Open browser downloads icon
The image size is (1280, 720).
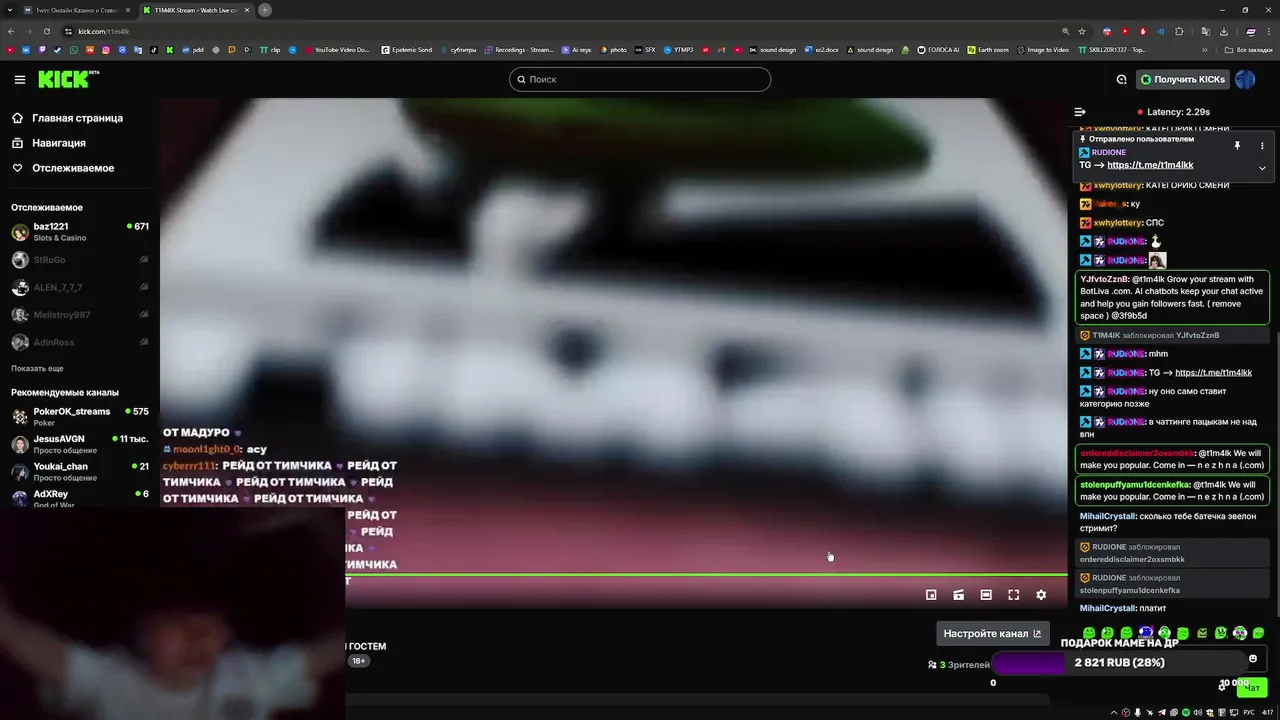pyautogui.click(x=1223, y=31)
